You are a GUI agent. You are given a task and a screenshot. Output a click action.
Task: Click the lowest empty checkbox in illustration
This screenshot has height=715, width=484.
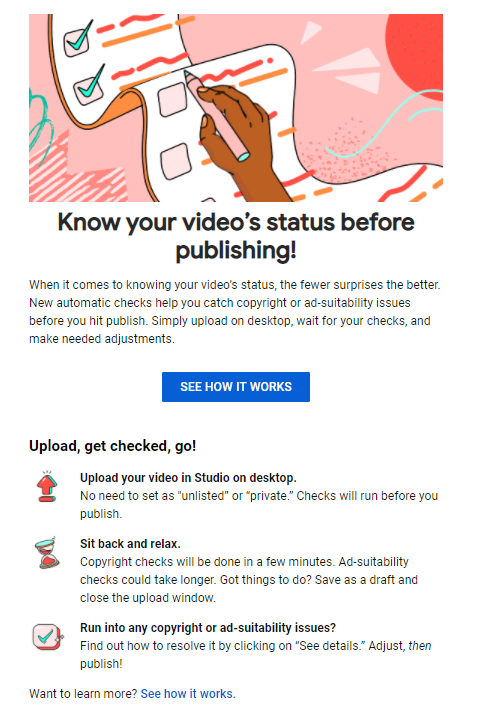click(x=175, y=161)
